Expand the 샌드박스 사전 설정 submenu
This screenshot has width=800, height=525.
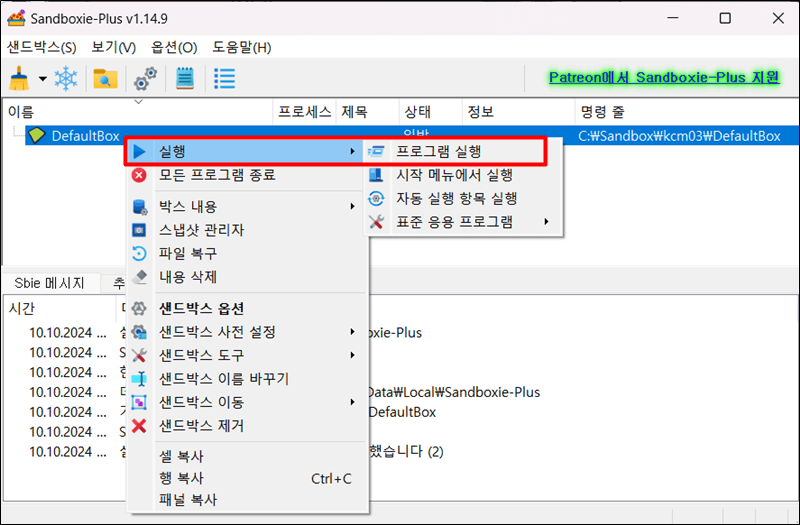246,332
